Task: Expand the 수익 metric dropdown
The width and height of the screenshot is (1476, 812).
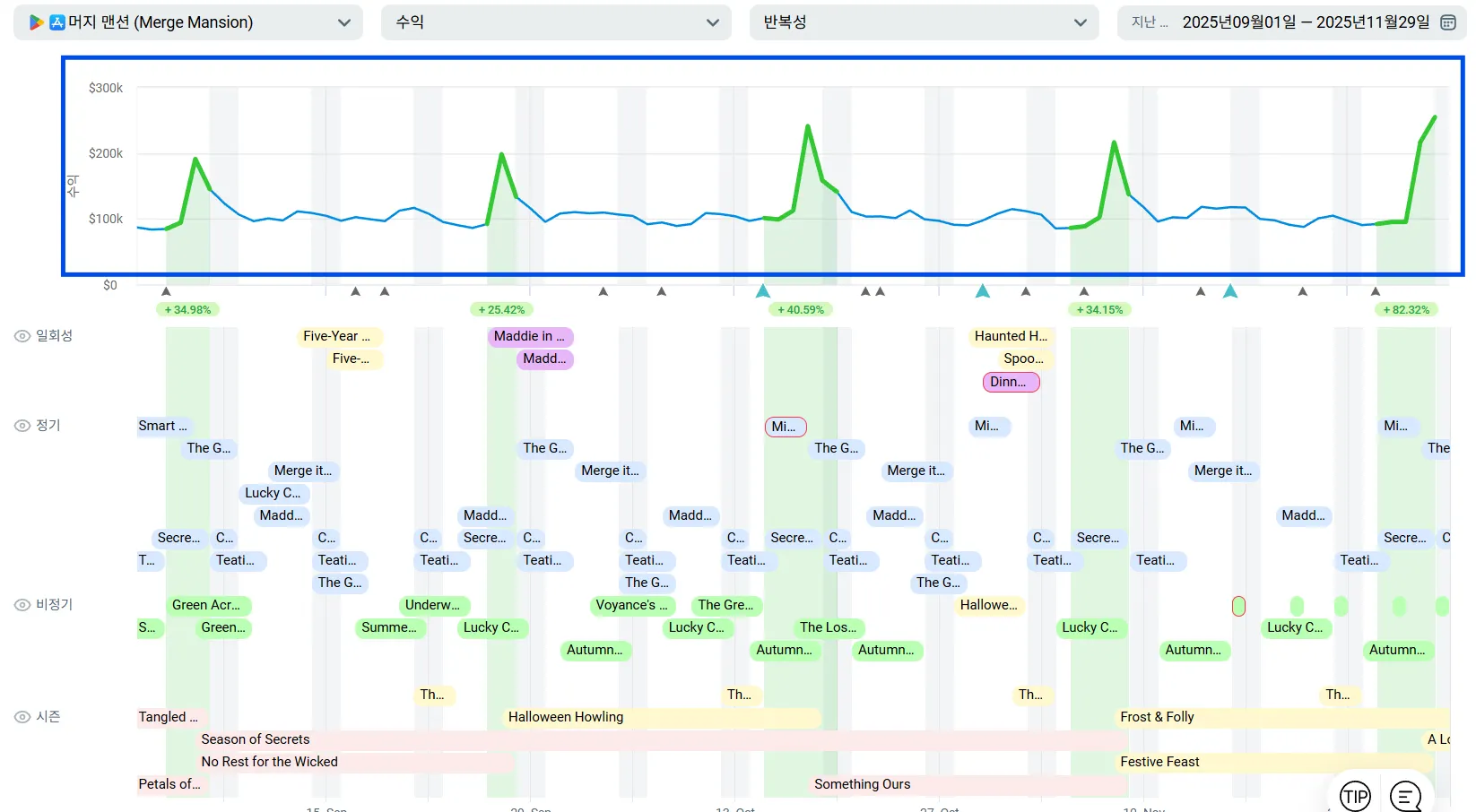Action: 556,22
